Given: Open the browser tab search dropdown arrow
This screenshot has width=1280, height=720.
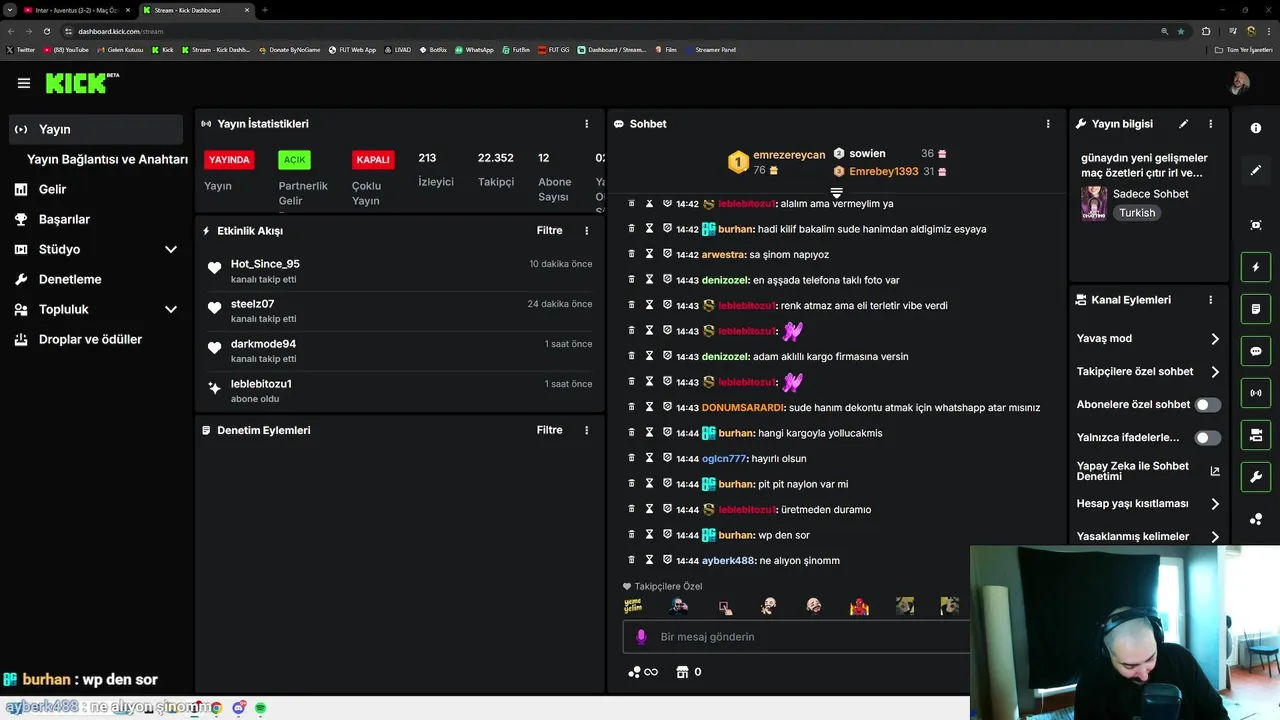Looking at the screenshot, I should point(10,10).
